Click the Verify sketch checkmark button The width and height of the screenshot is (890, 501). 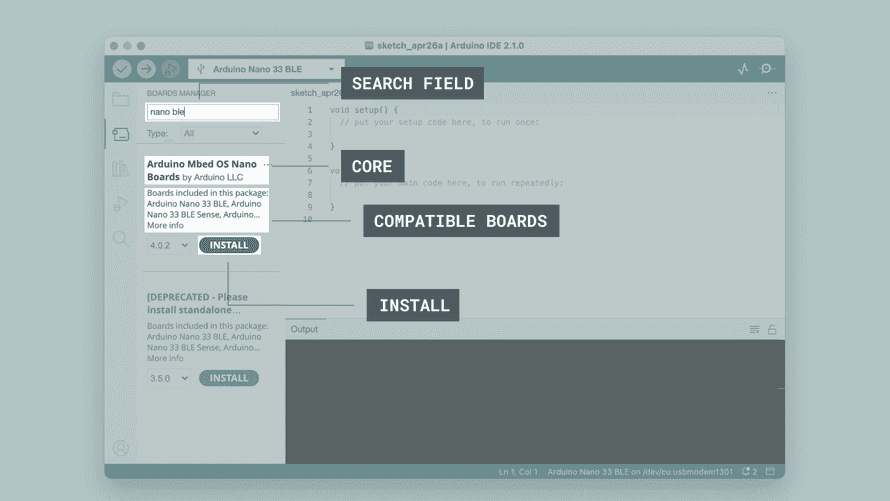[122, 69]
